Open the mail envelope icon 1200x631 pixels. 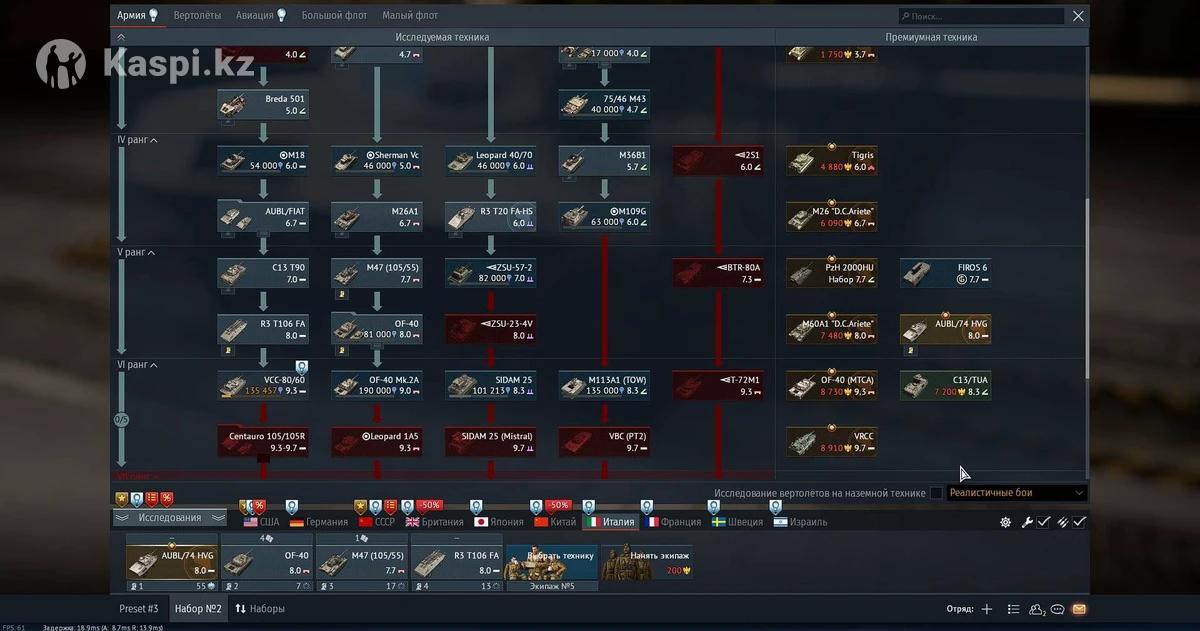[x=1079, y=609]
